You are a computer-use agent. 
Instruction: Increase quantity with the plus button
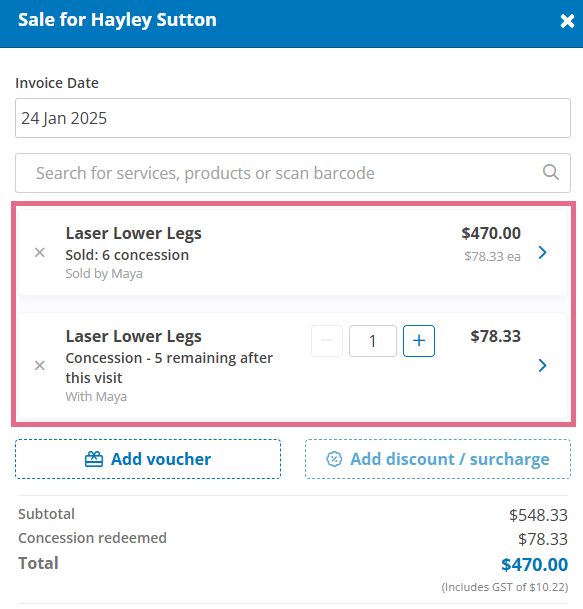(x=419, y=341)
